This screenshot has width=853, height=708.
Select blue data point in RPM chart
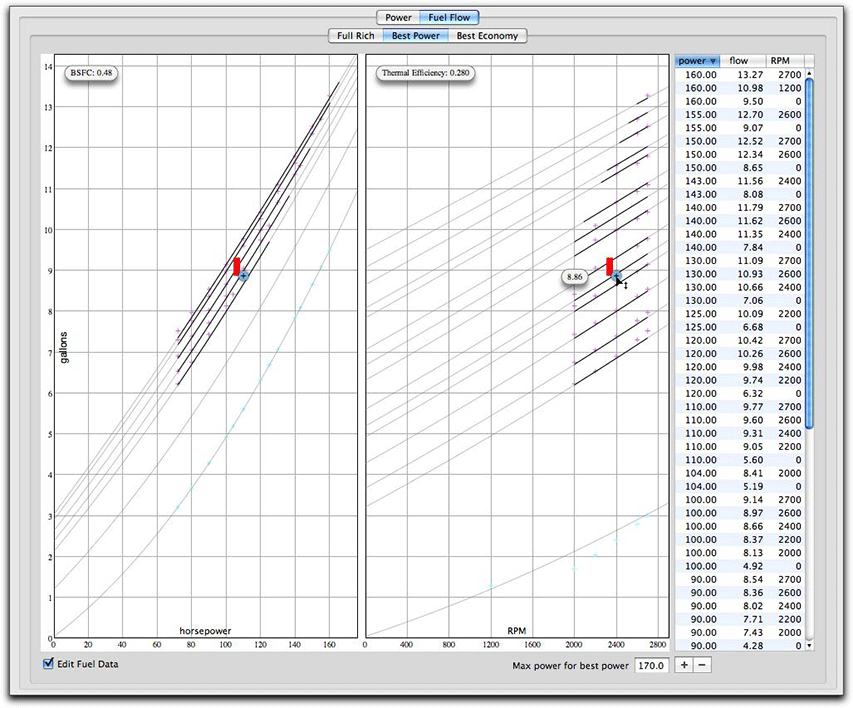(x=616, y=275)
